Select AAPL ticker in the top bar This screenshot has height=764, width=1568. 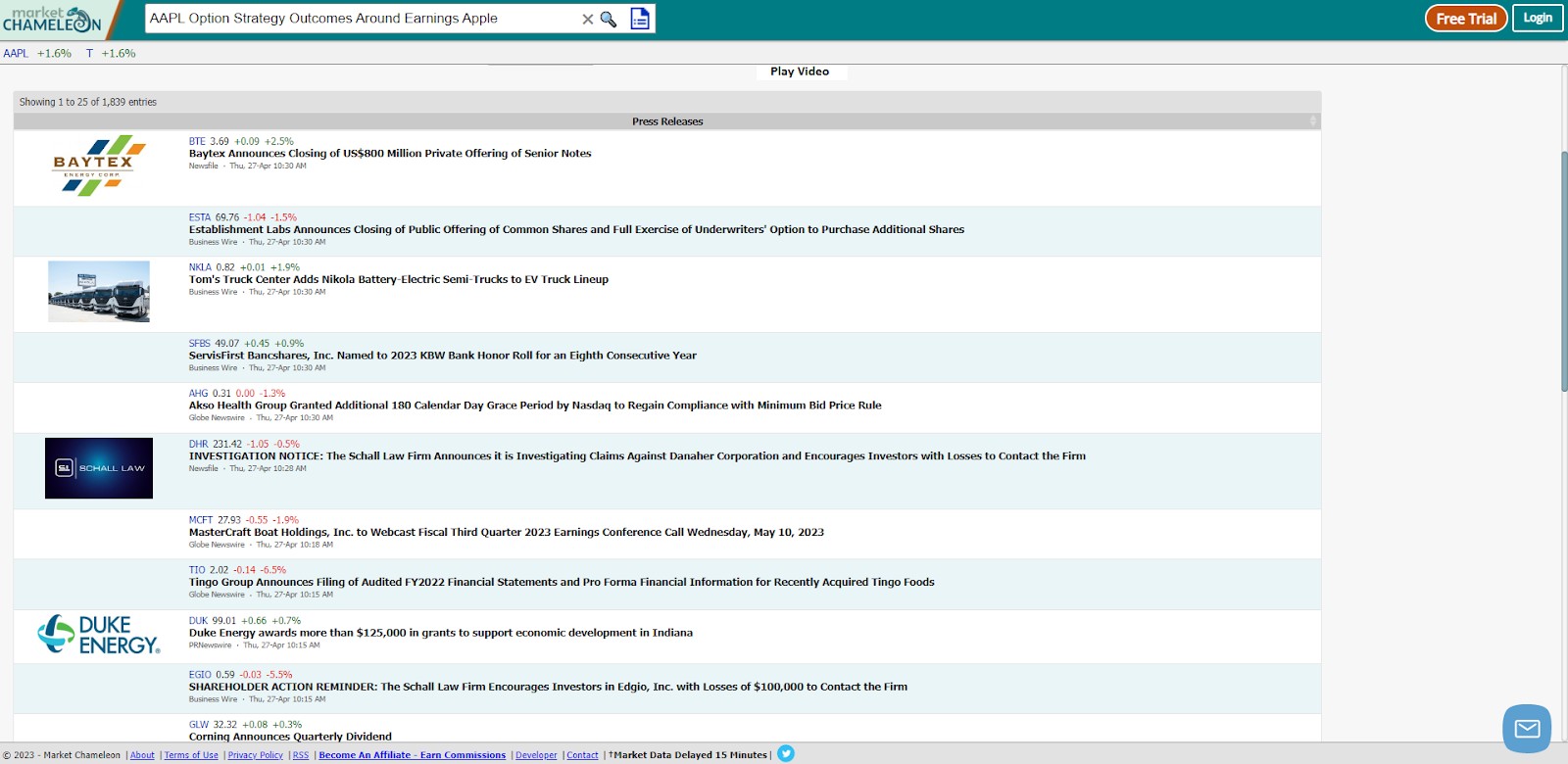pyautogui.click(x=16, y=54)
